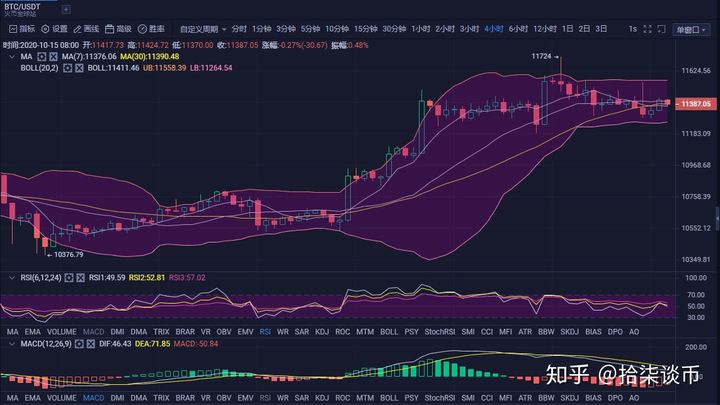The height and width of the screenshot is (405, 720).
Task: Remove the MACD(12,26,9) panel with its X
Action: point(90,343)
